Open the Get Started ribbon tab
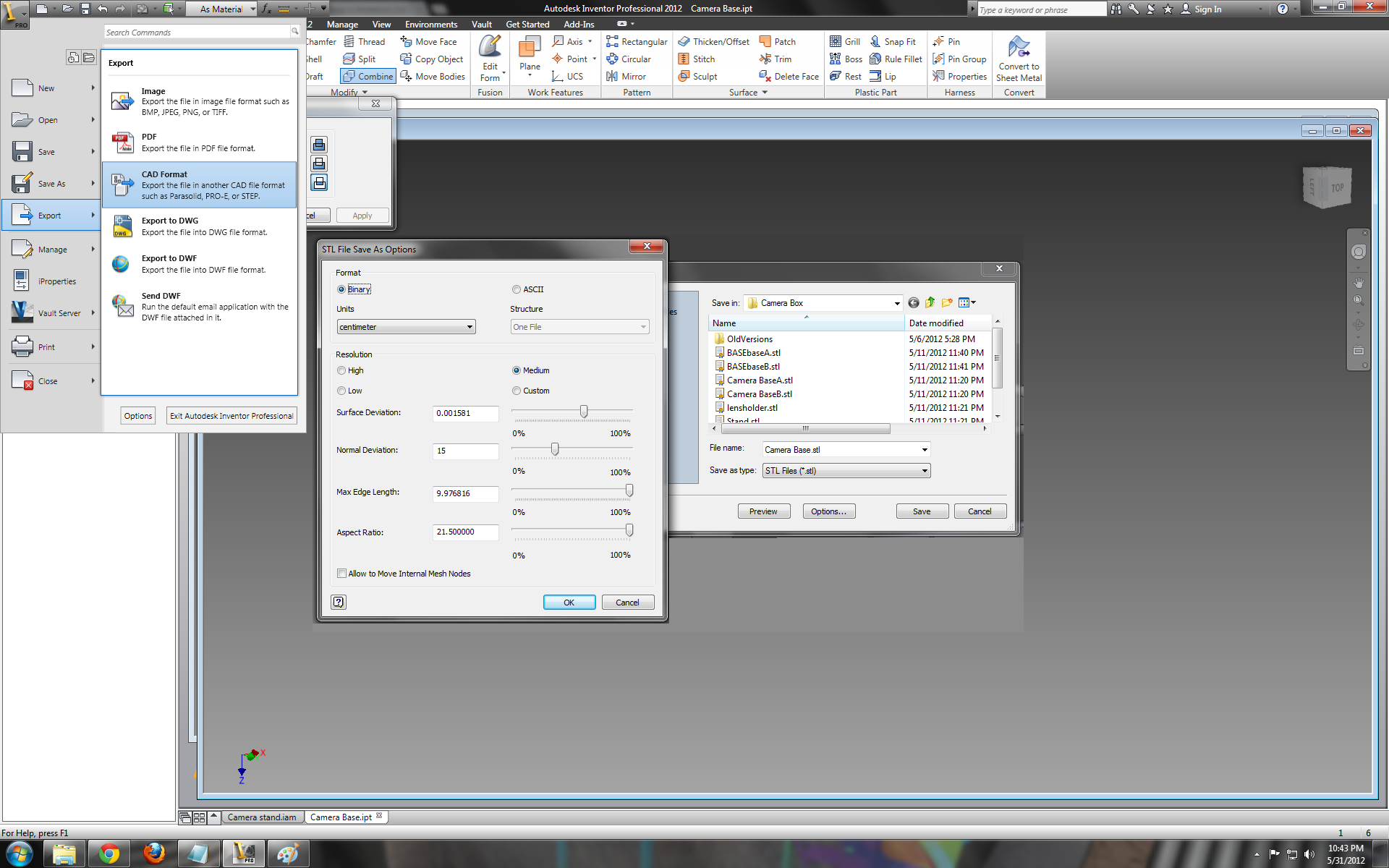Viewport: 1389px width, 868px height. click(527, 25)
